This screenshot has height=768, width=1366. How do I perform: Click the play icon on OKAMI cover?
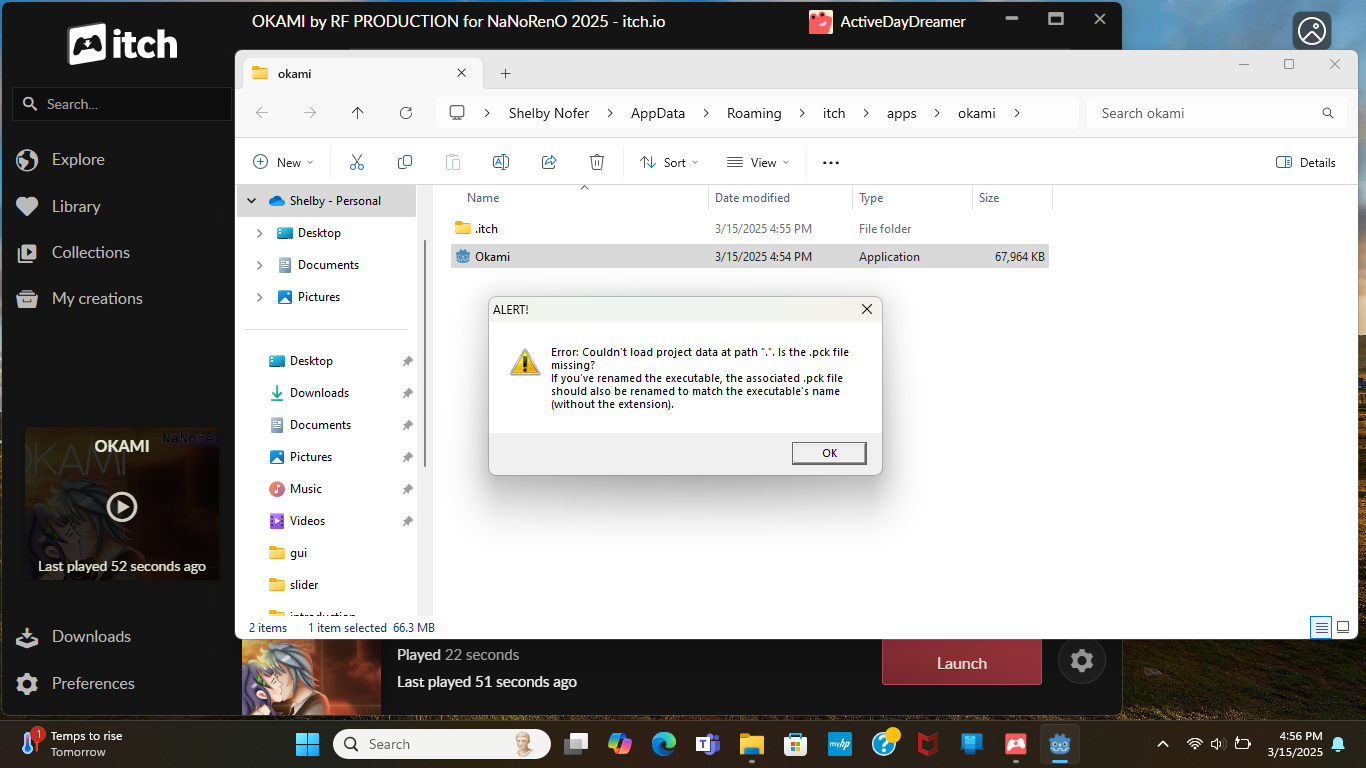pyautogui.click(x=122, y=506)
